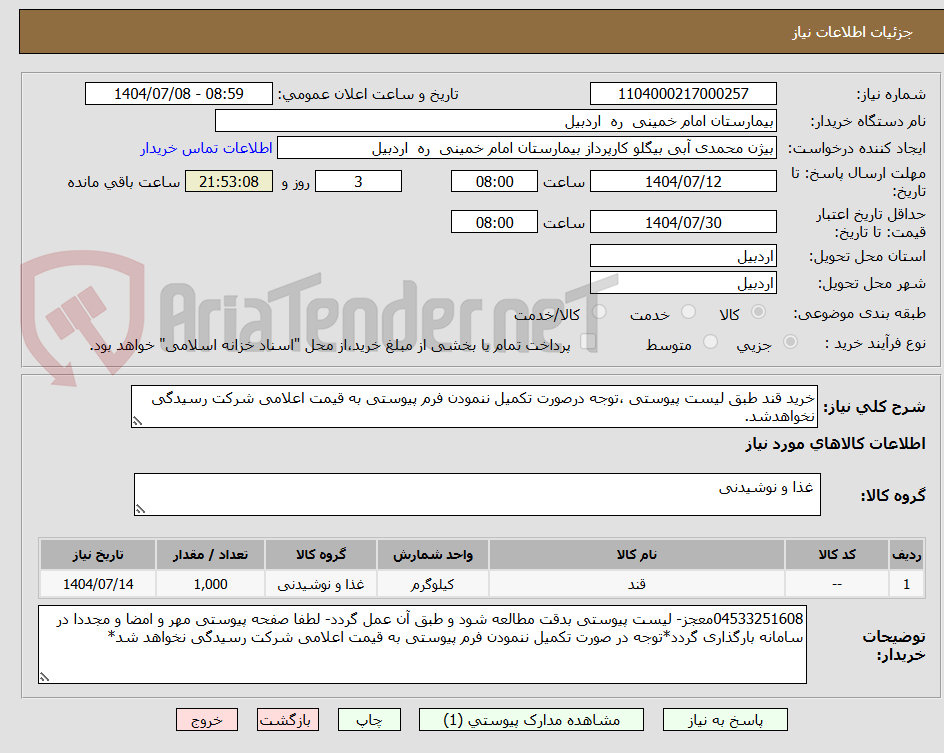This screenshot has height=753, width=944.
Task: Select the متوسط purchase process option
Action: (x=711, y=340)
